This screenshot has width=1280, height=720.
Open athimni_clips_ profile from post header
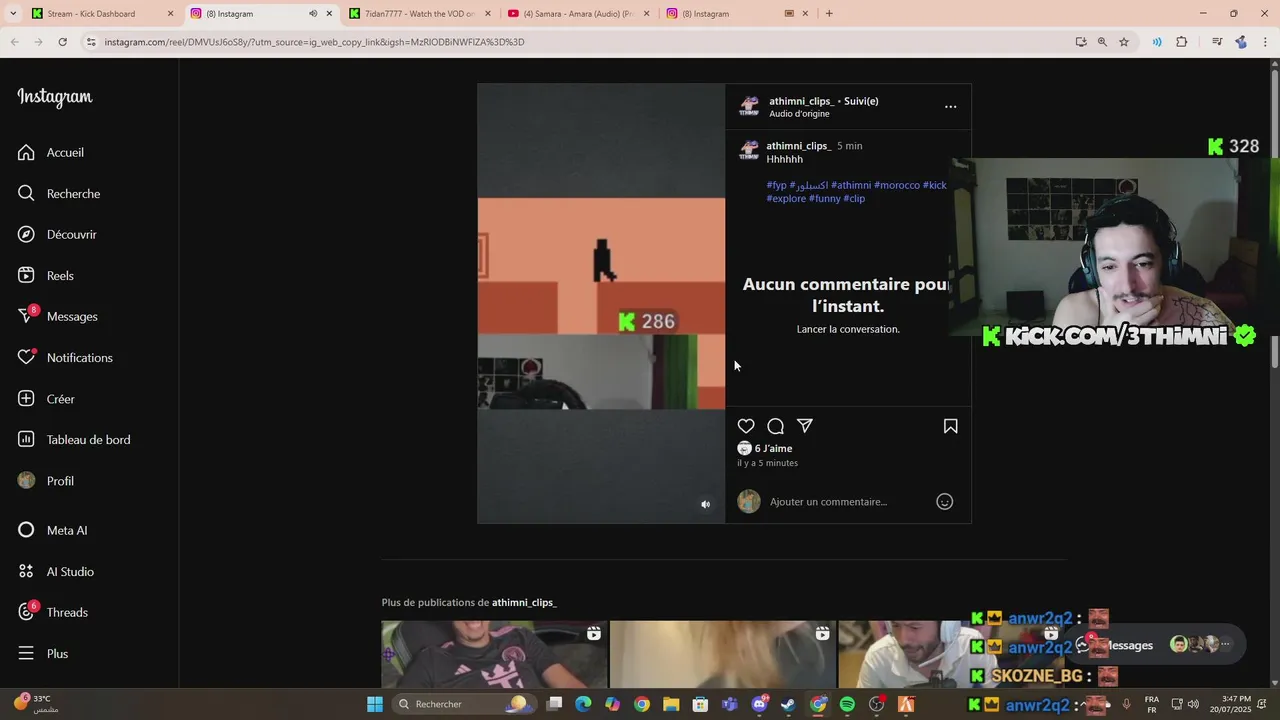click(801, 101)
